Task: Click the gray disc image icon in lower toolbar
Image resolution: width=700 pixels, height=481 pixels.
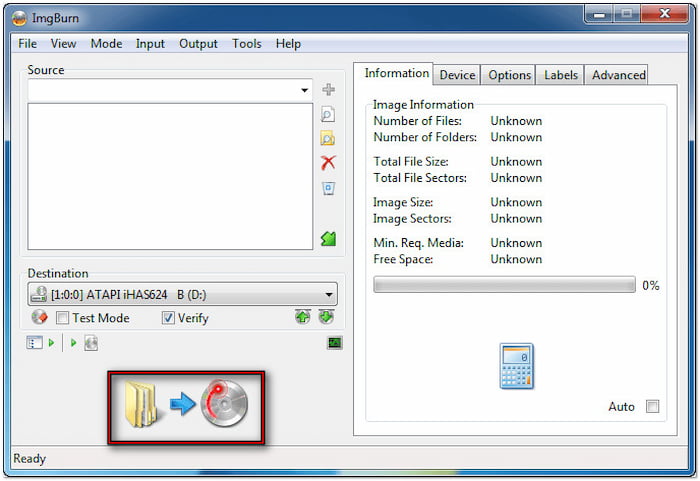Action: pyautogui.click(x=91, y=343)
